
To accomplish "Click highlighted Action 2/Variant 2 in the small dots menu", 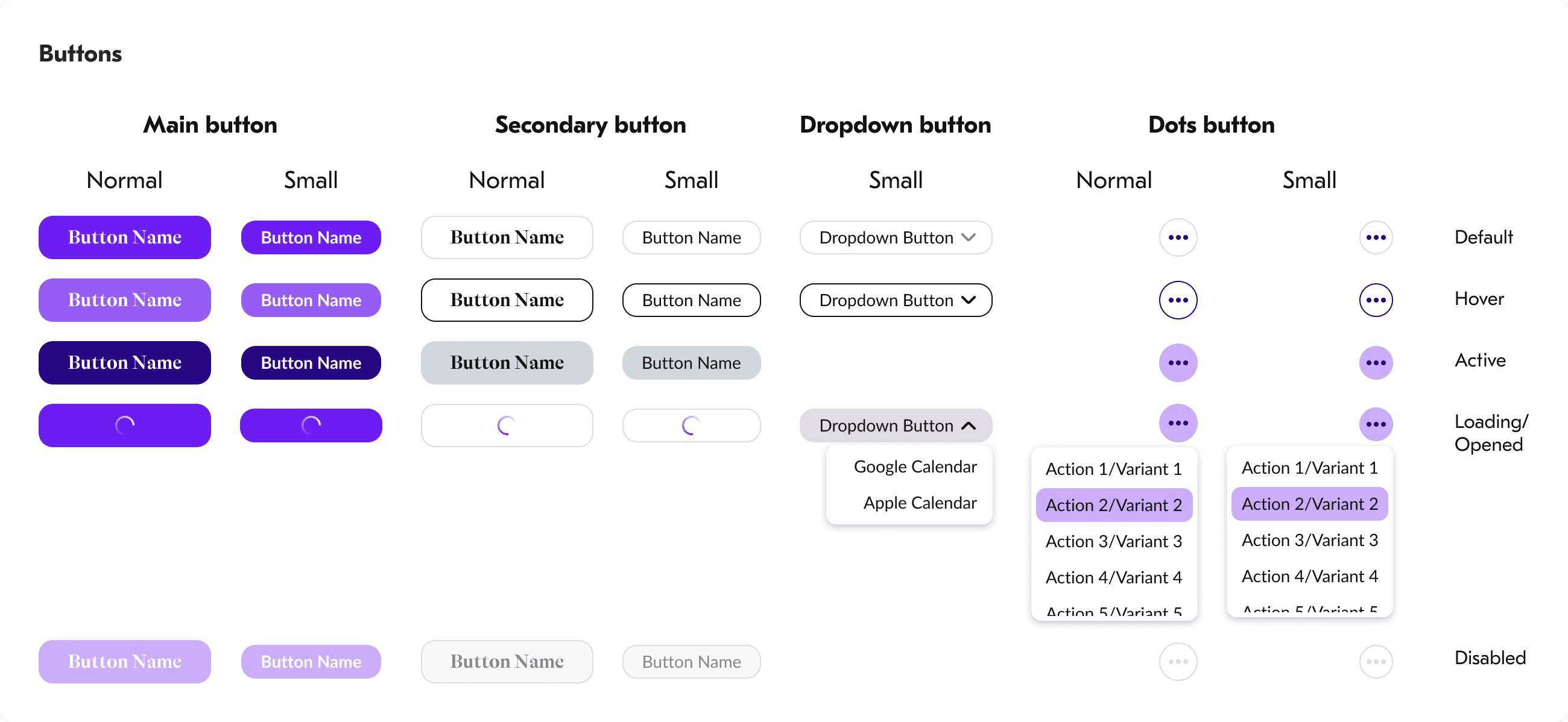I will pos(1309,504).
